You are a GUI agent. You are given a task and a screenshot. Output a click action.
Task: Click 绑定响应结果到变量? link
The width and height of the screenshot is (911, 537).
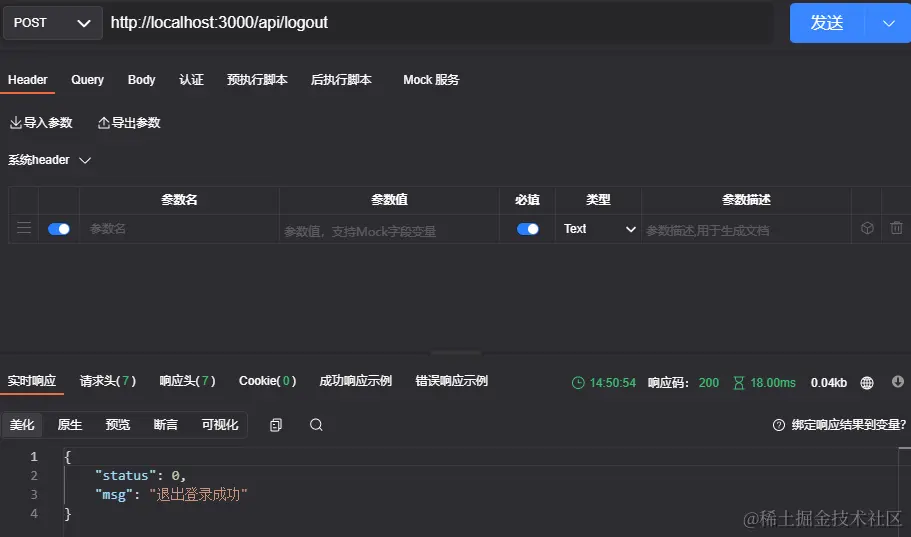click(848, 425)
